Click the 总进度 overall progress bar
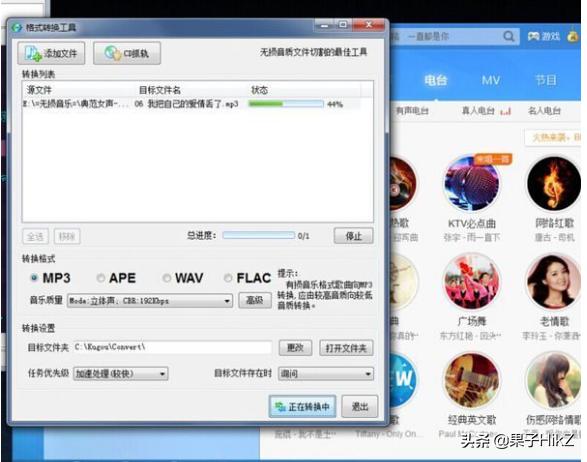 (259, 235)
